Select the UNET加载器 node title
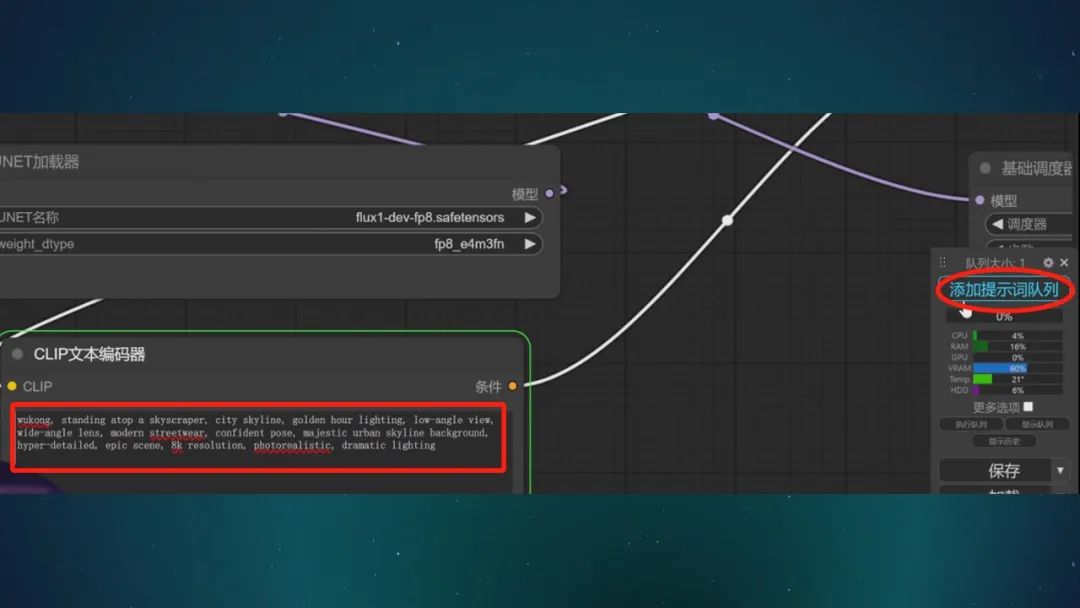This screenshot has width=1080, height=608. 39,162
